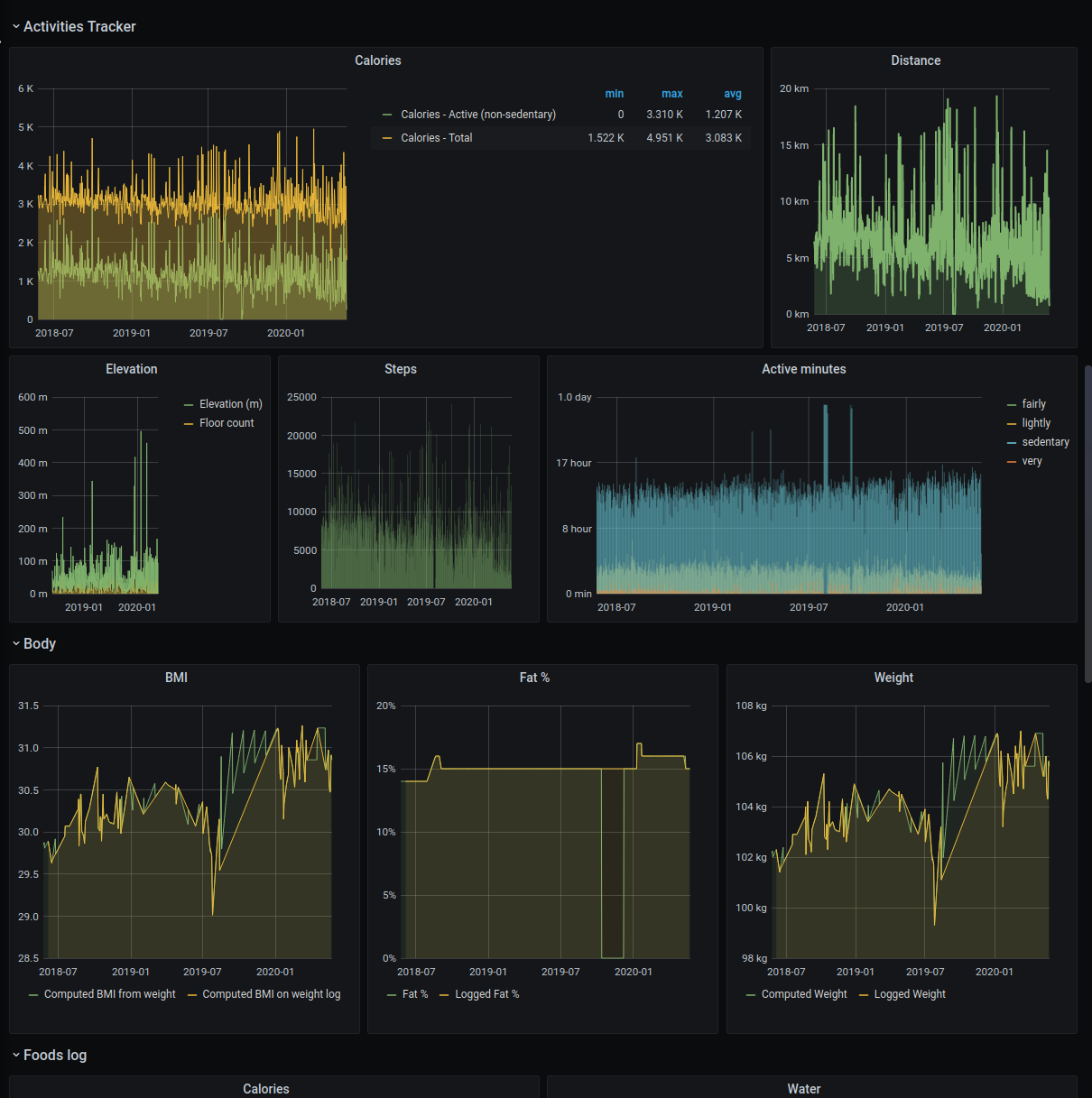Viewport: 1092px width, 1098px height.
Task: Toggle Calories - Total legend entry
Action: pyautogui.click(x=437, y=138)
